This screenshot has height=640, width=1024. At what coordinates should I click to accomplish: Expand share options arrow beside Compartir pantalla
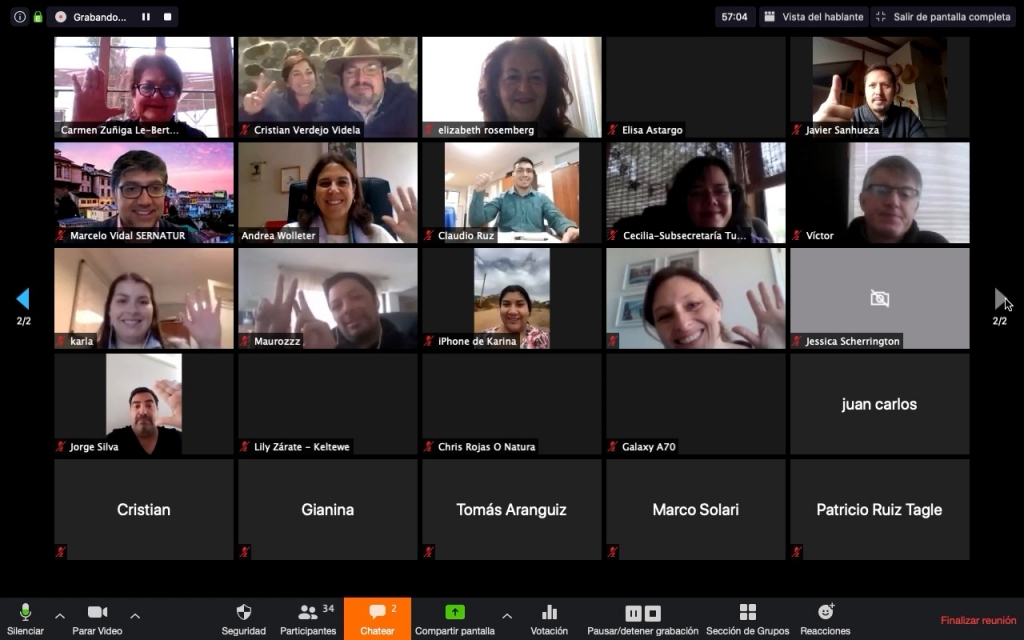(x=507, y=615)
